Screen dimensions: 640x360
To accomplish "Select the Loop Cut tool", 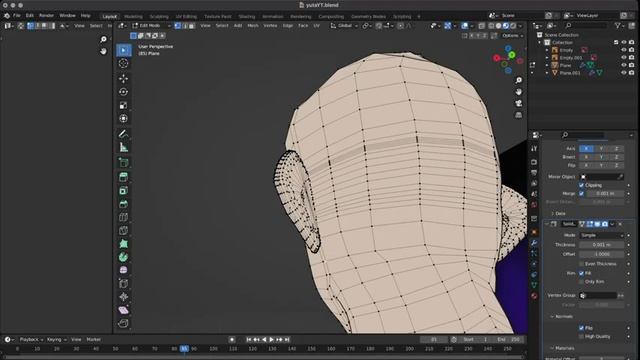I will [123, 217].
